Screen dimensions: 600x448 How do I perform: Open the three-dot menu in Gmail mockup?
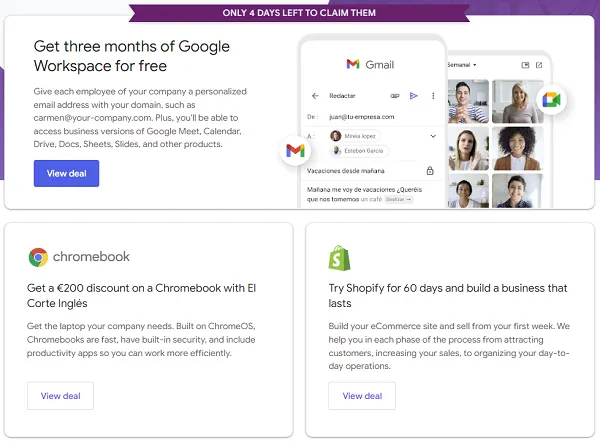[433, 96]
